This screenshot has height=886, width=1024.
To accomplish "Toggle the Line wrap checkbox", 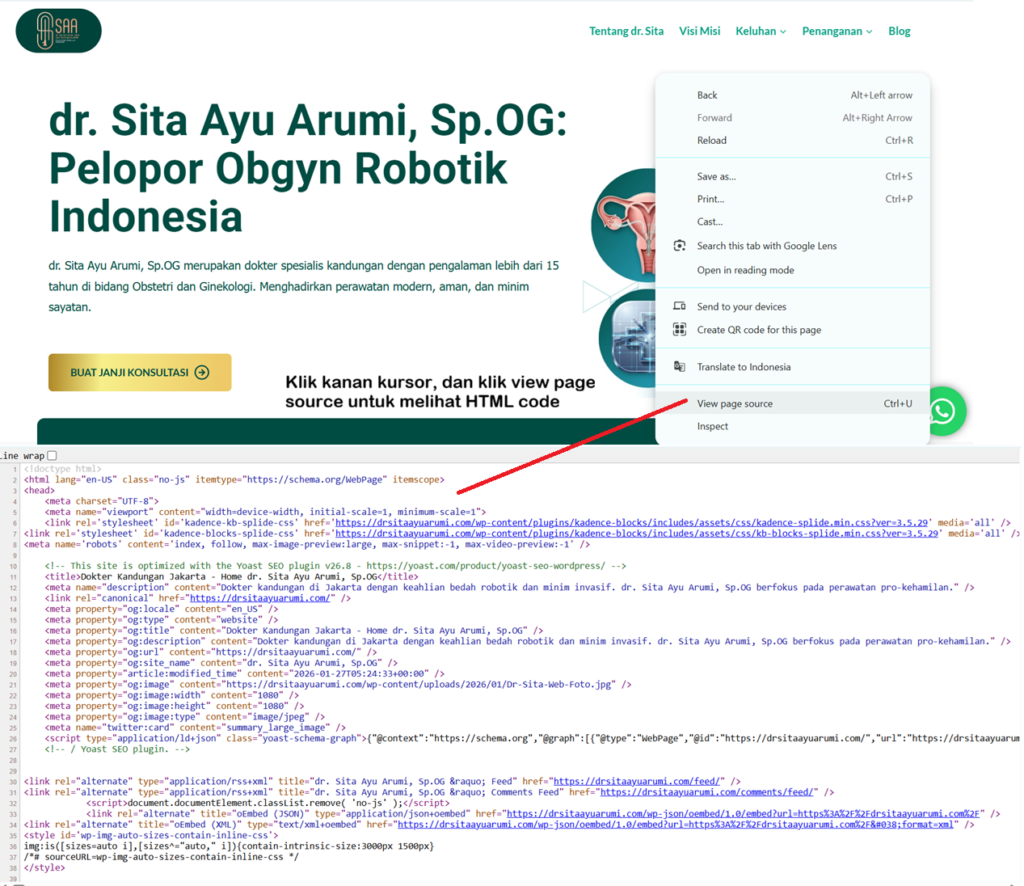I will pyautogui.click(x=52, y=455).
